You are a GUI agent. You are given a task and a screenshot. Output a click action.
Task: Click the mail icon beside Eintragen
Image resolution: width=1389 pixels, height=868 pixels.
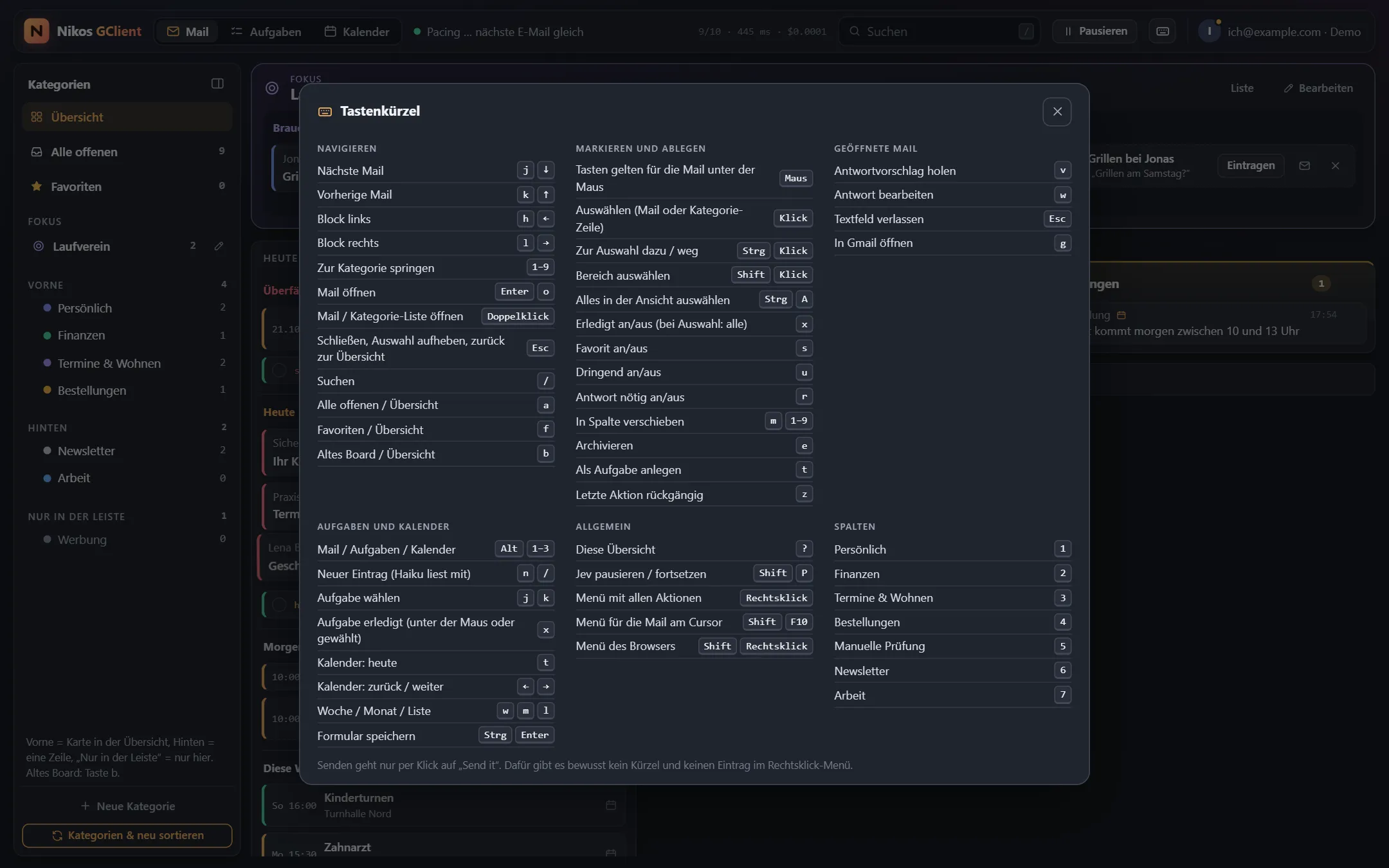click(x=1304, y=166)
